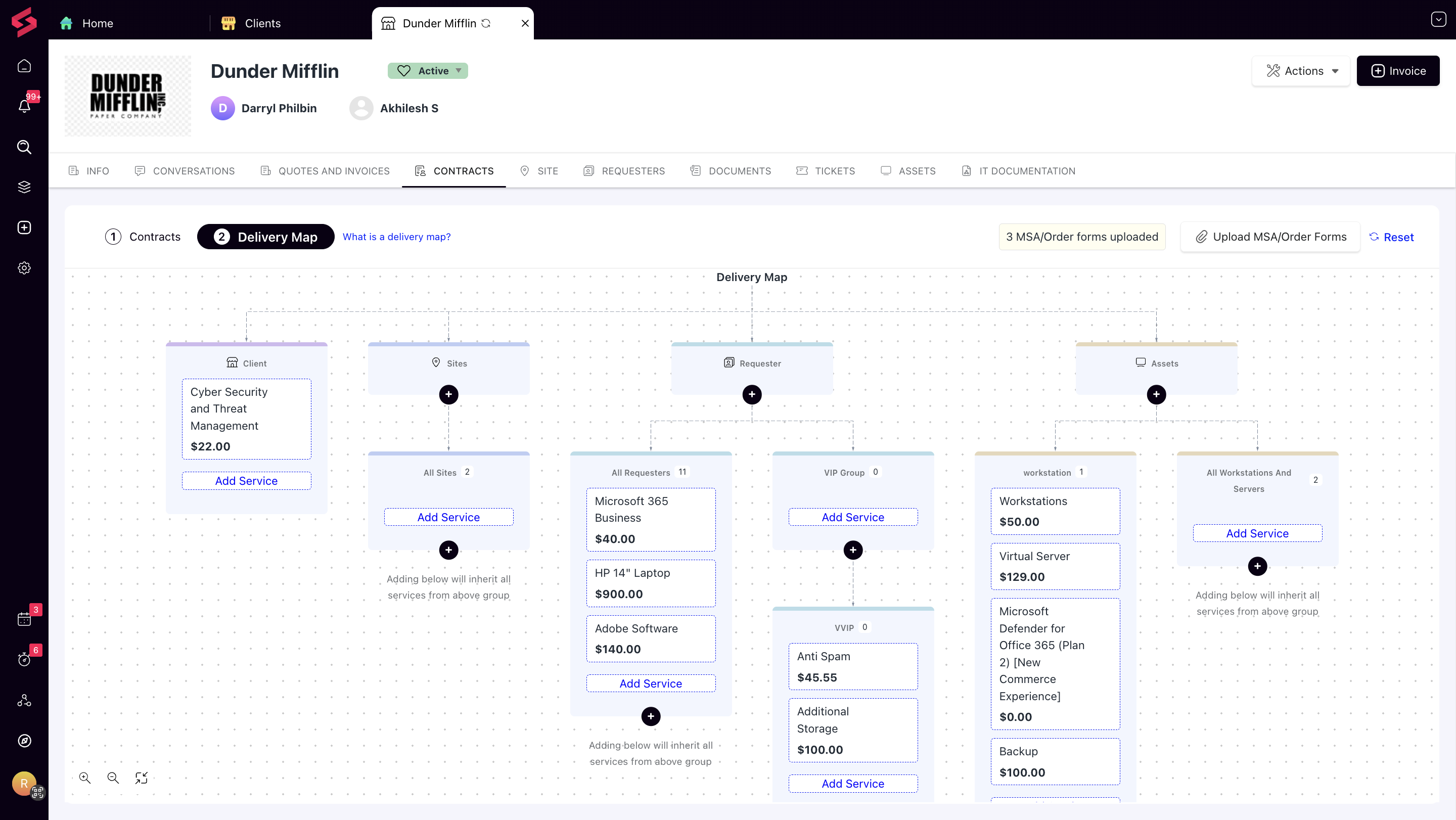Viewport: 1456px width, 820px height.
Task: Open the Active status dropdown
Action: [428, 71]
